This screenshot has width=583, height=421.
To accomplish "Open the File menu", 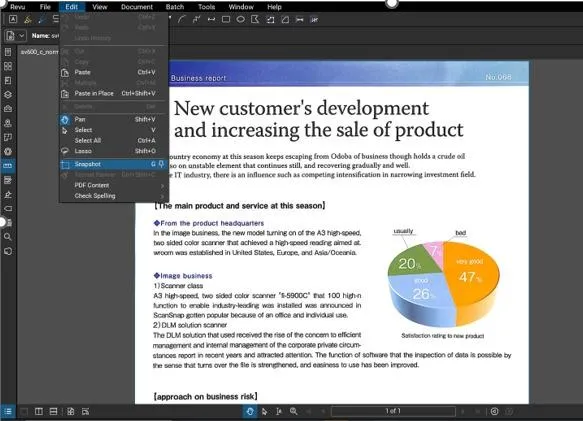I will click(45, 7).
